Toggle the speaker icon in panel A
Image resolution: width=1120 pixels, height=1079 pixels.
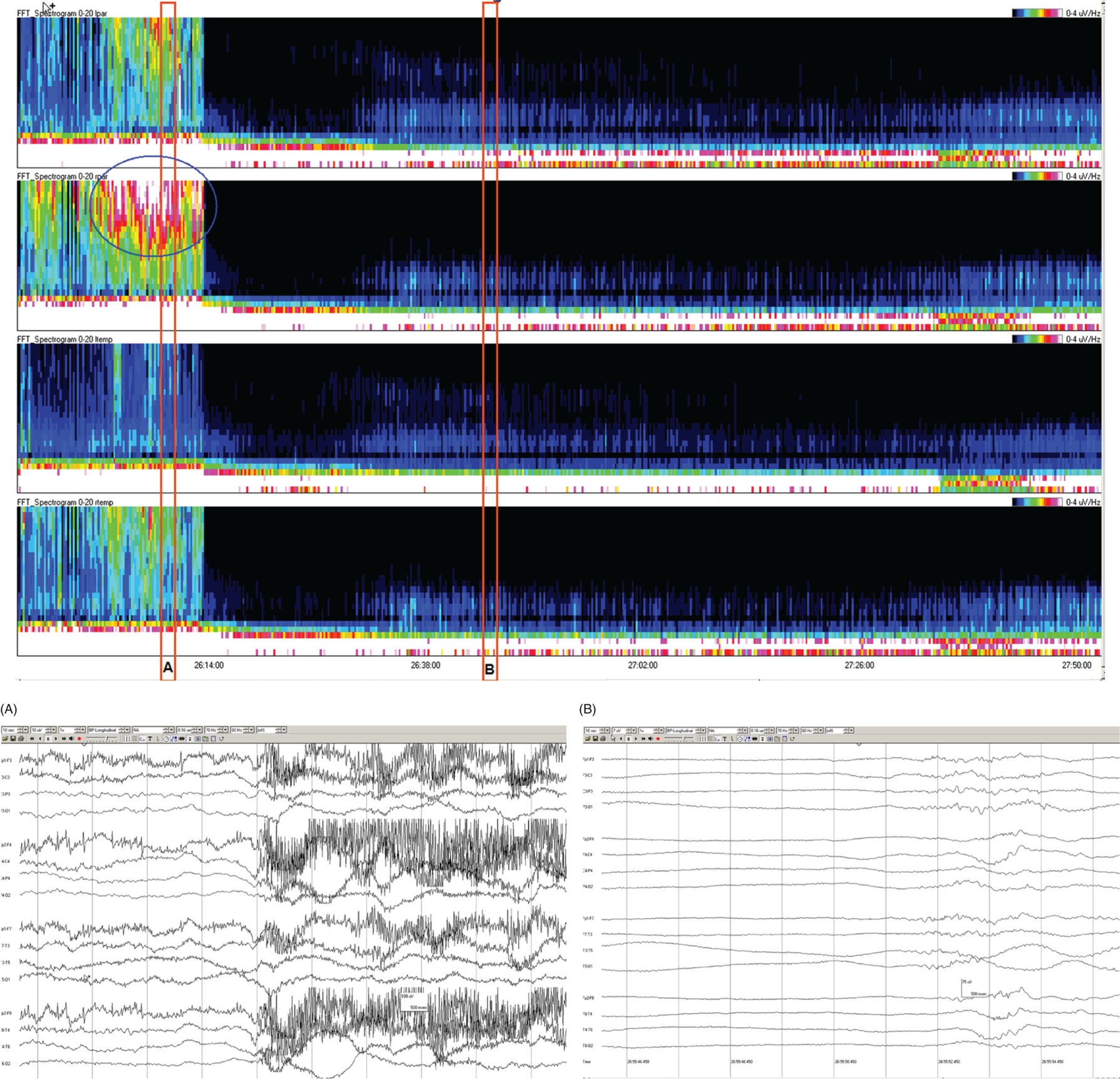click(71, 739)
